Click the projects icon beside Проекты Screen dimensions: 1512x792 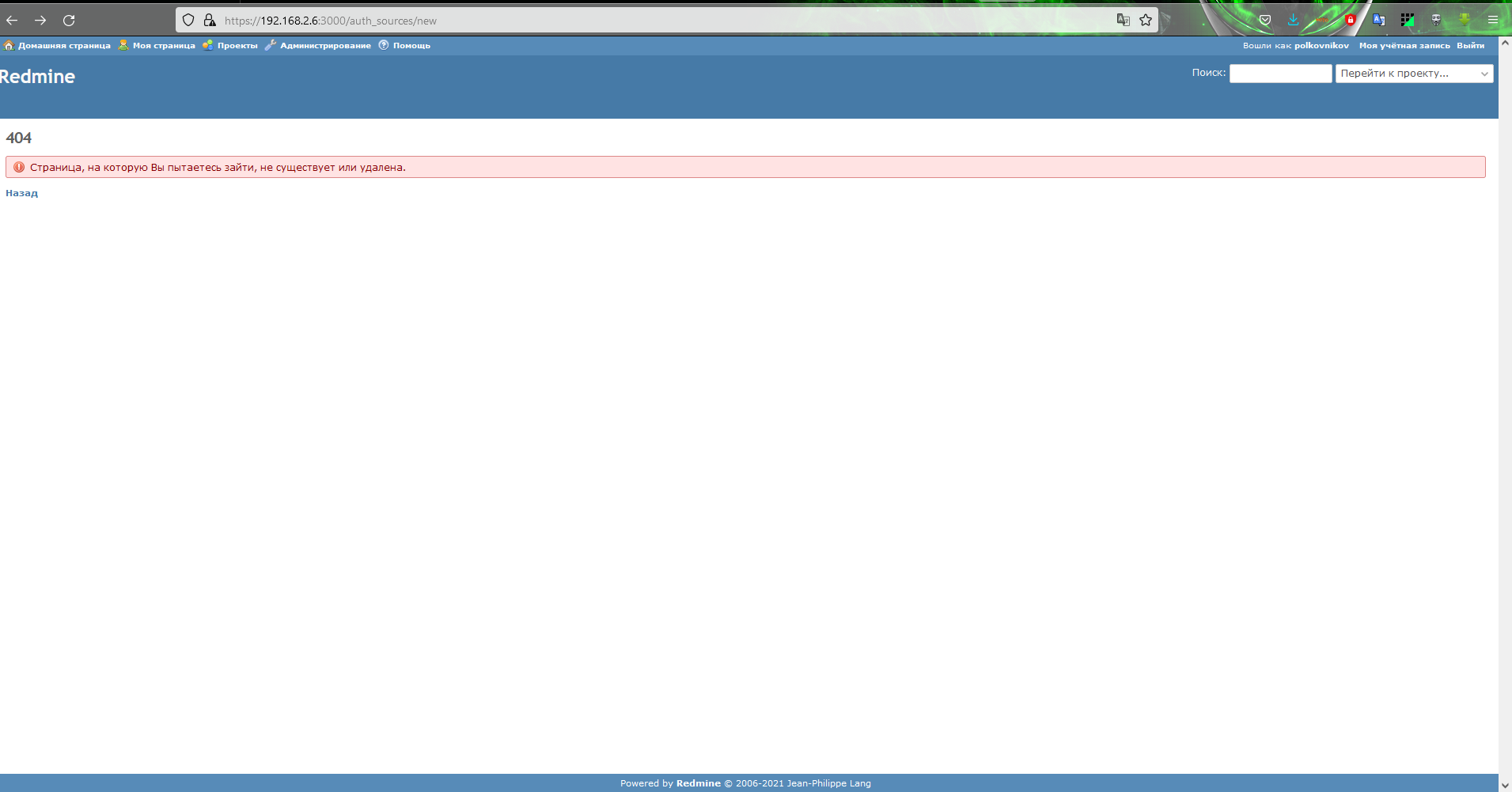207,45
